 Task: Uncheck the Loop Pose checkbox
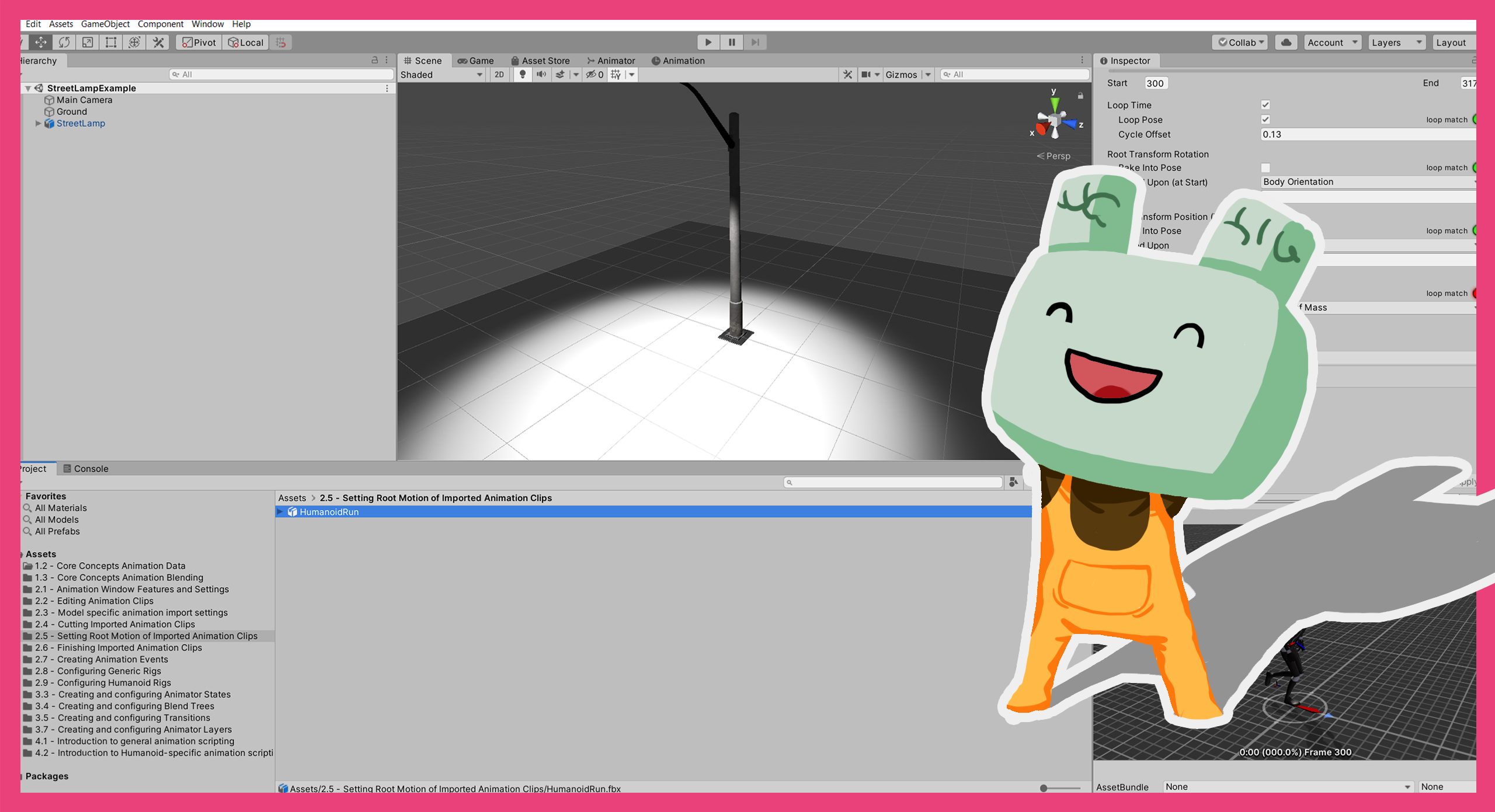click(1265, 120)
